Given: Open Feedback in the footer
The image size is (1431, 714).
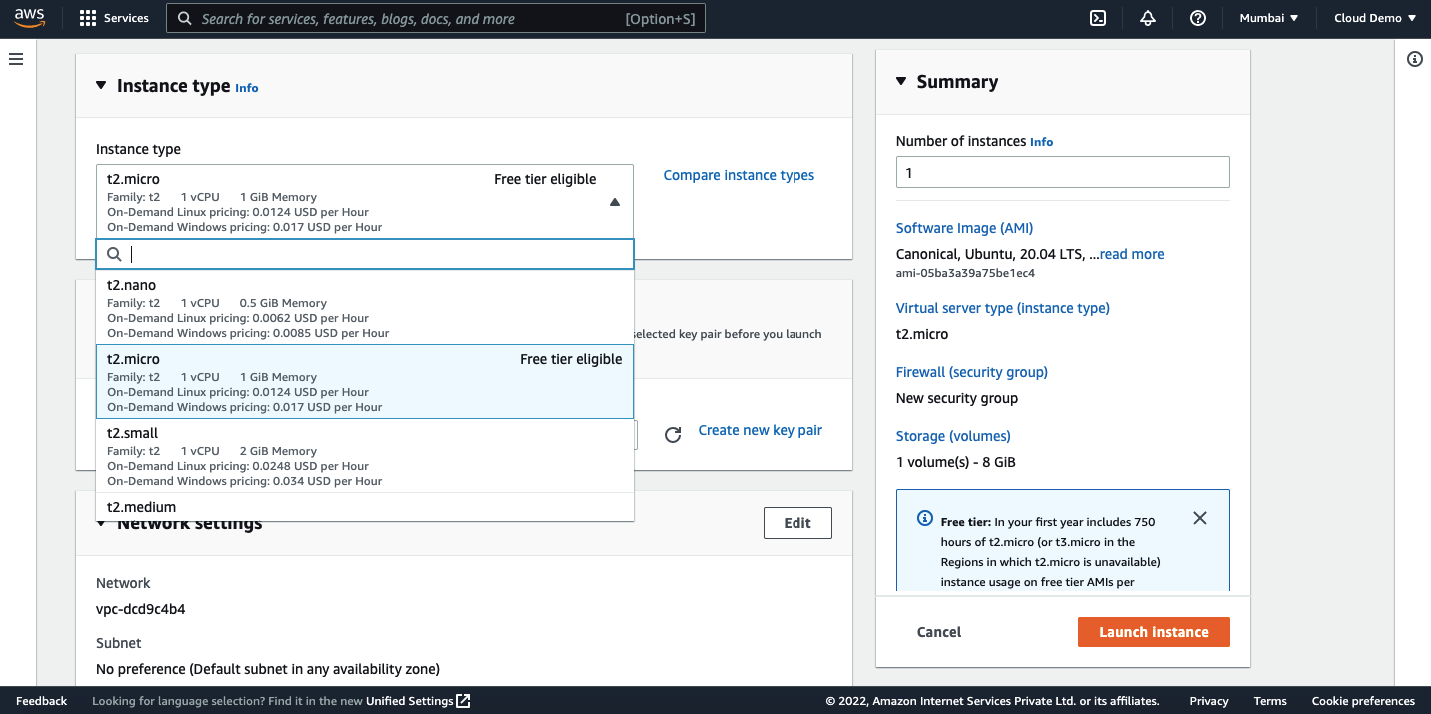Looking at the screenshot, I should point(42,701).
